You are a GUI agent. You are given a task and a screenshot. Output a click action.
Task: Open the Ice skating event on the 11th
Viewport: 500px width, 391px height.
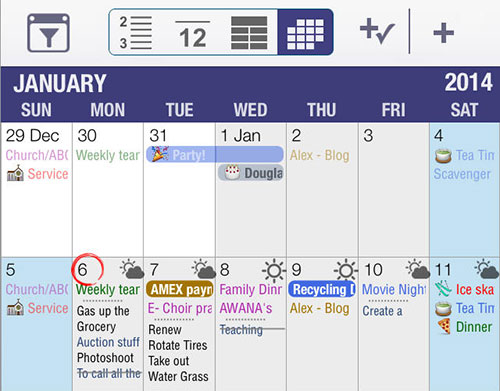point(465,289)
